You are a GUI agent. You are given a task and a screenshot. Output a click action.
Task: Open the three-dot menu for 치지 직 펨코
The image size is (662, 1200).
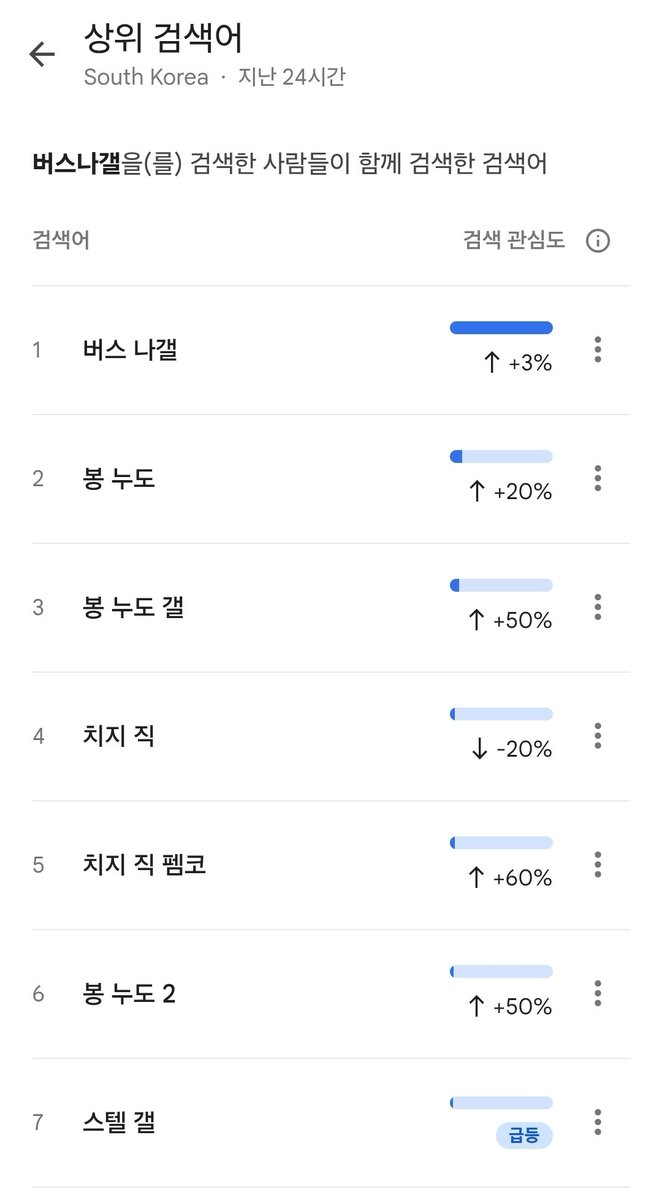click(x=597, y=864)
